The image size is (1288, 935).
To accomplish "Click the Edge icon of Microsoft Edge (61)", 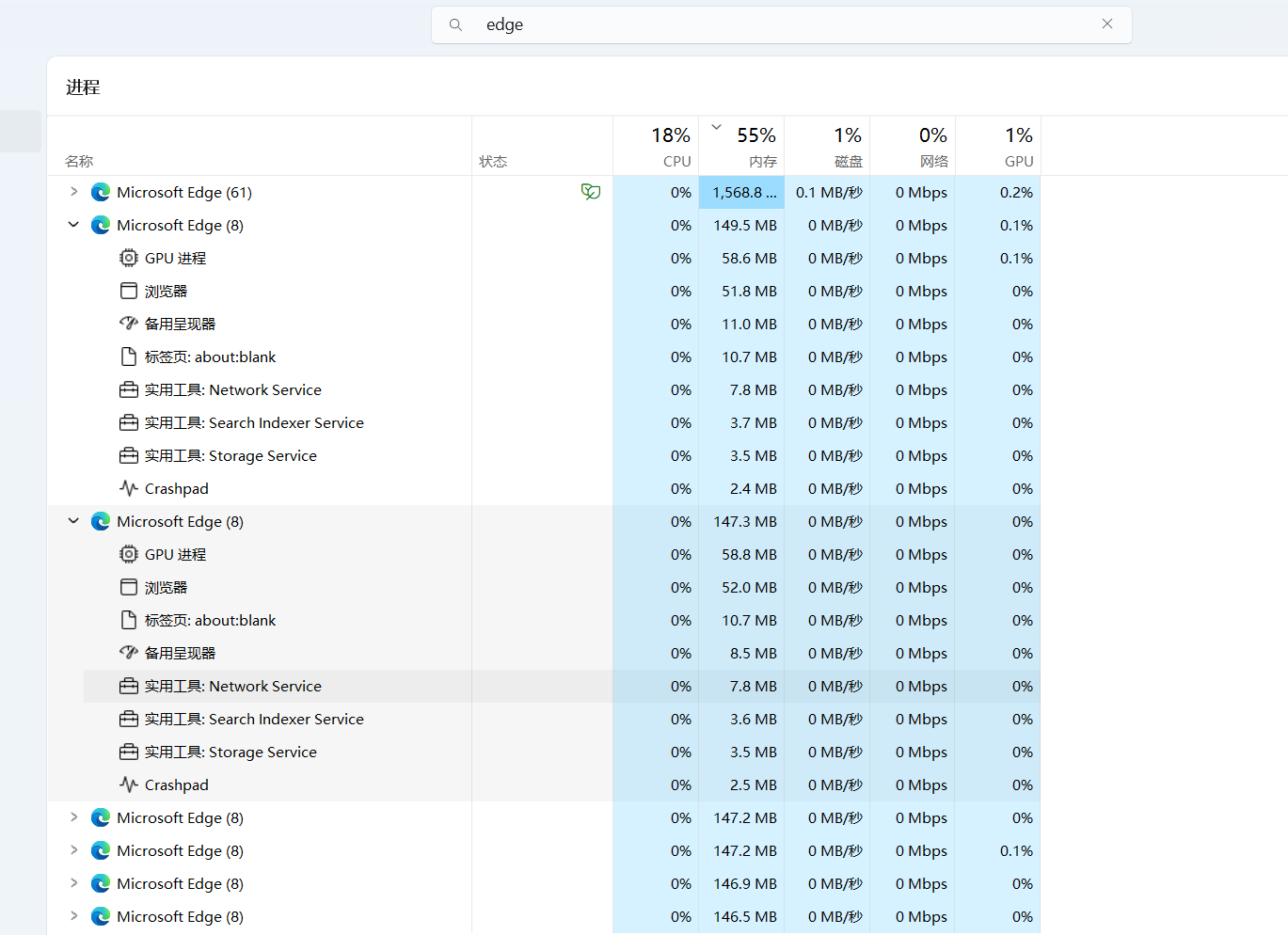I will (101, 192).
